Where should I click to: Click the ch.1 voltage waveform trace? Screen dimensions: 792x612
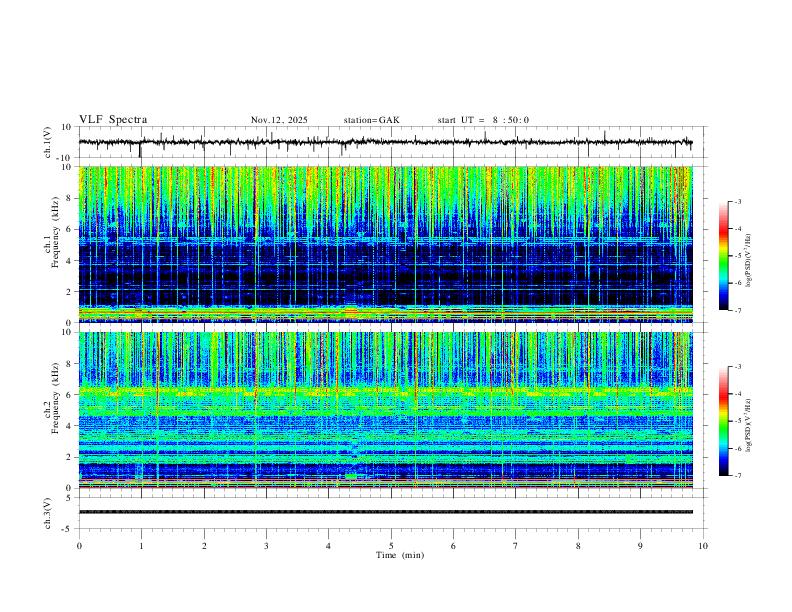click(x=385, y=142)
